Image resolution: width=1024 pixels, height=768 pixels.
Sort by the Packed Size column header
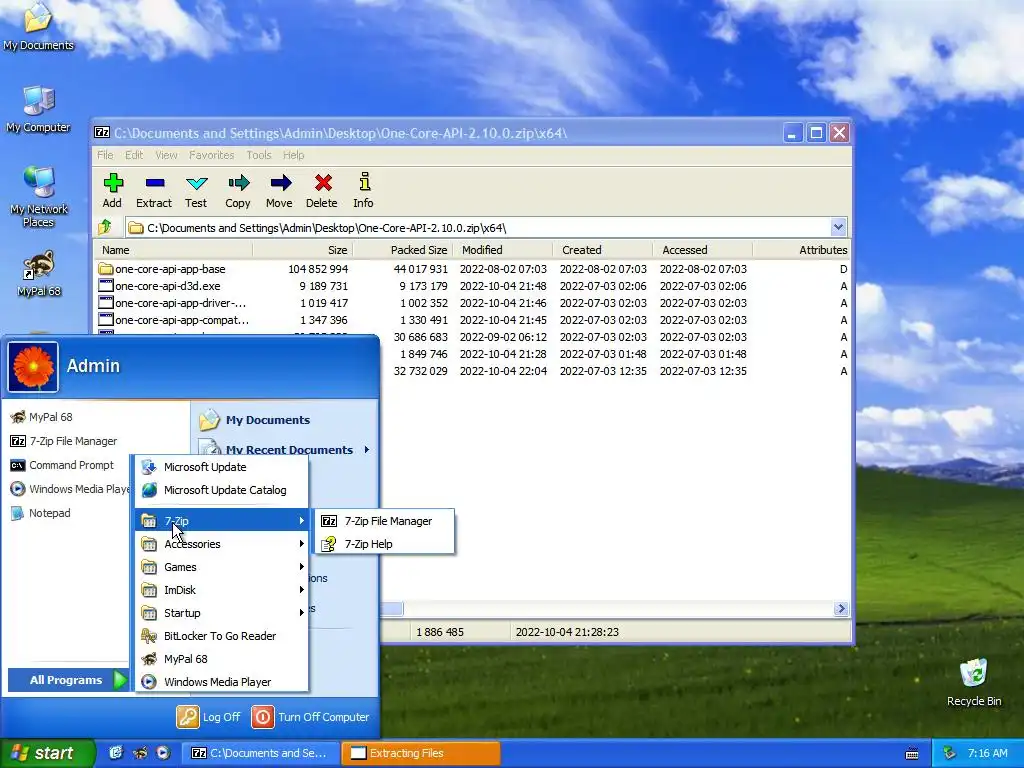pyautogui.click(x=403, y=250)
